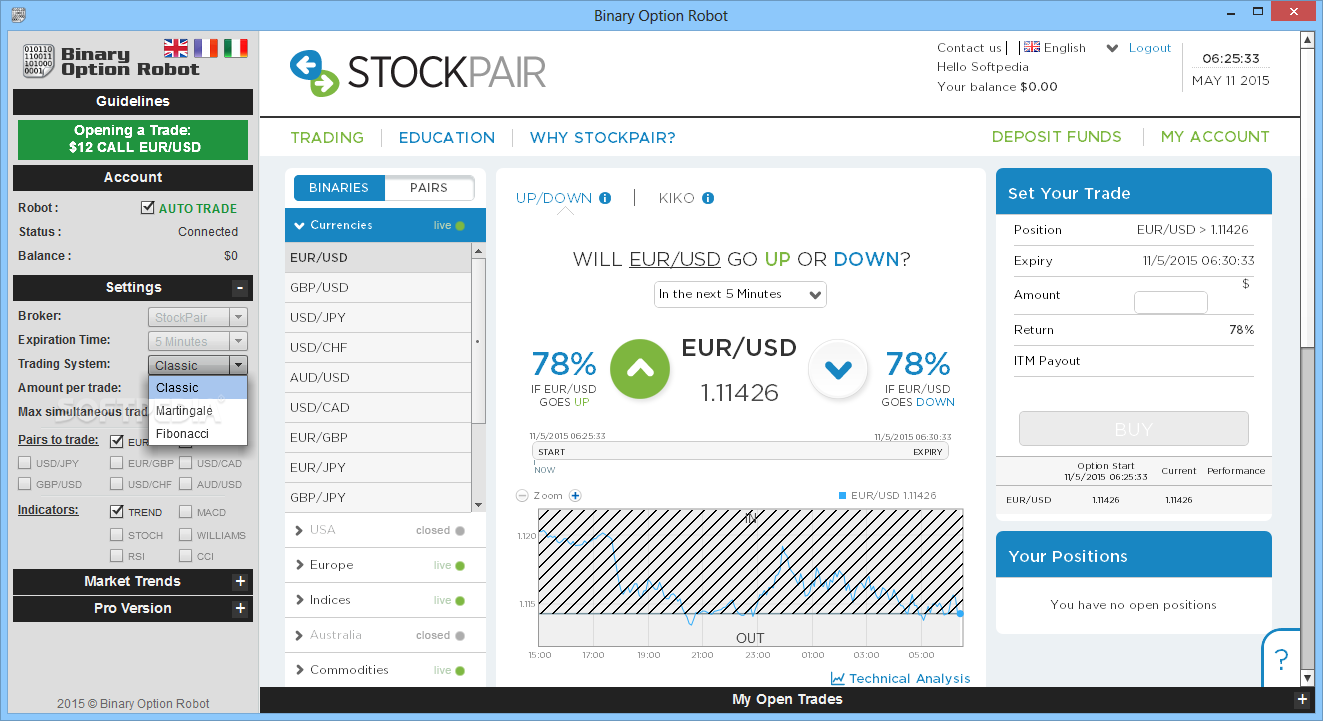Enable the EUR/GBP pair checkbox
The width and height of the screenshot is (1323, 721).
pos(117,463)
